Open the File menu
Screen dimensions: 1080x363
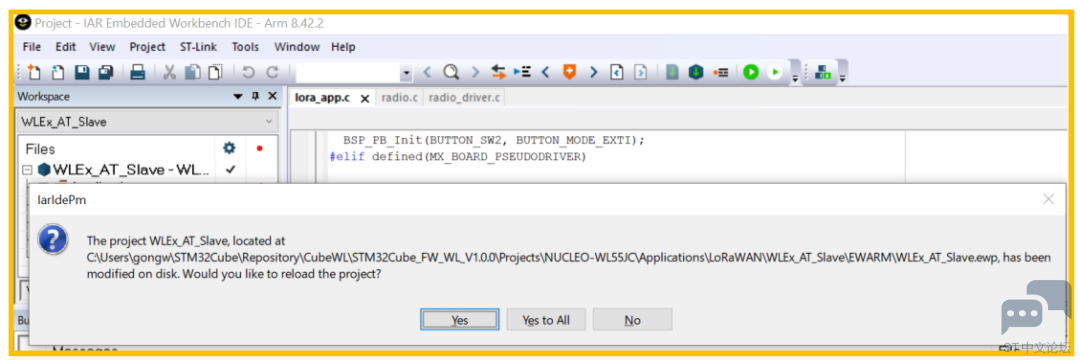pyautogui.click(x=32, y=47)
